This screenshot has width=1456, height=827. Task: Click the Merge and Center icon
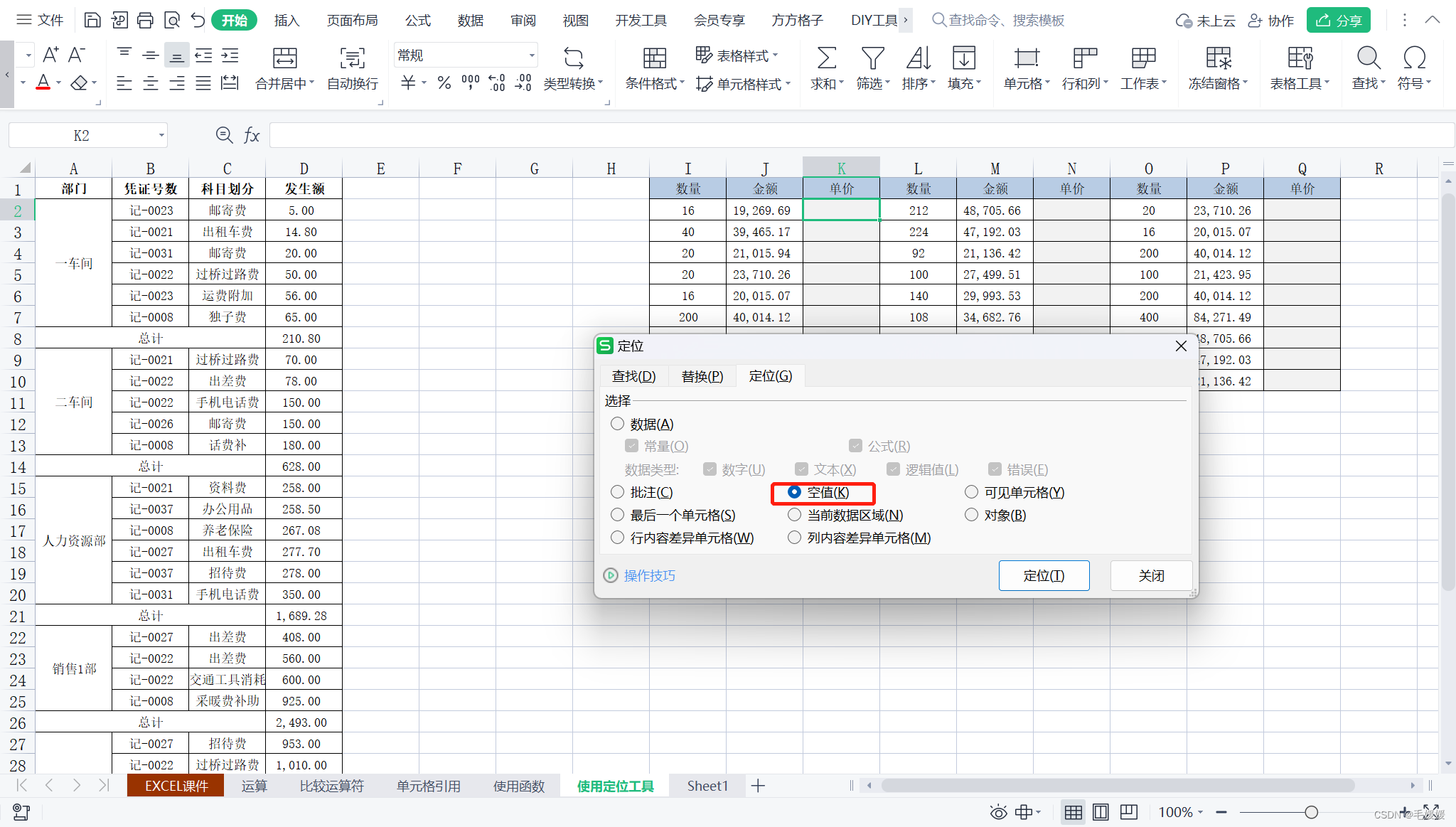[x=284, y=58]
